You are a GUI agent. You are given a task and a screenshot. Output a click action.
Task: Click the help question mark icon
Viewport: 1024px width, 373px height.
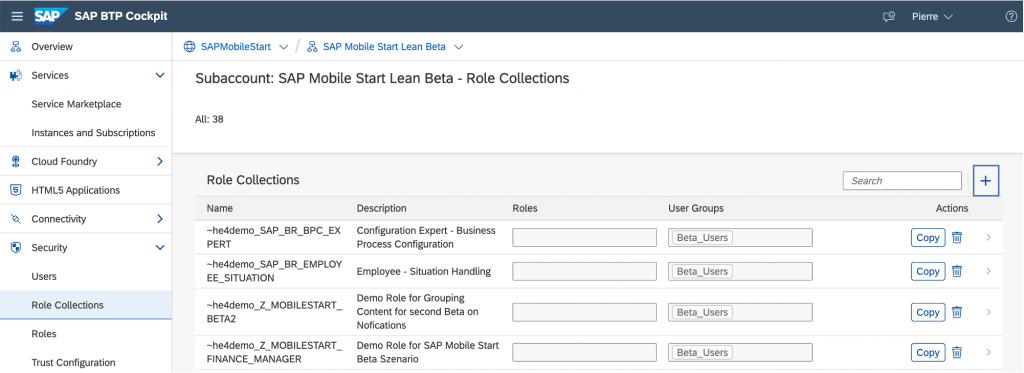point(1011,16)
